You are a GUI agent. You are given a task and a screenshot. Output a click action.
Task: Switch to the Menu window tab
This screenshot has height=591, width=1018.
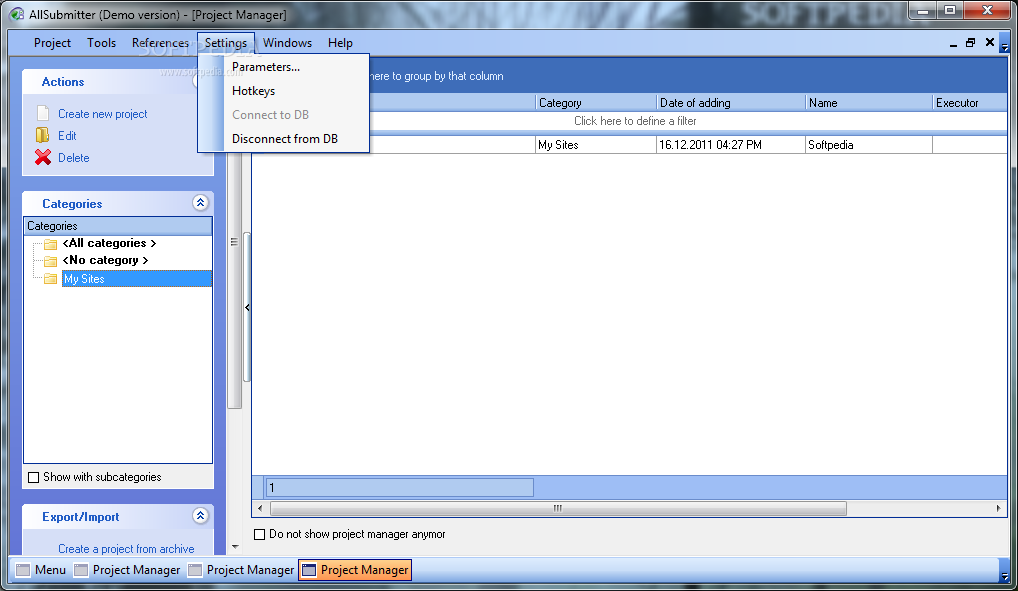coord(42,570)
